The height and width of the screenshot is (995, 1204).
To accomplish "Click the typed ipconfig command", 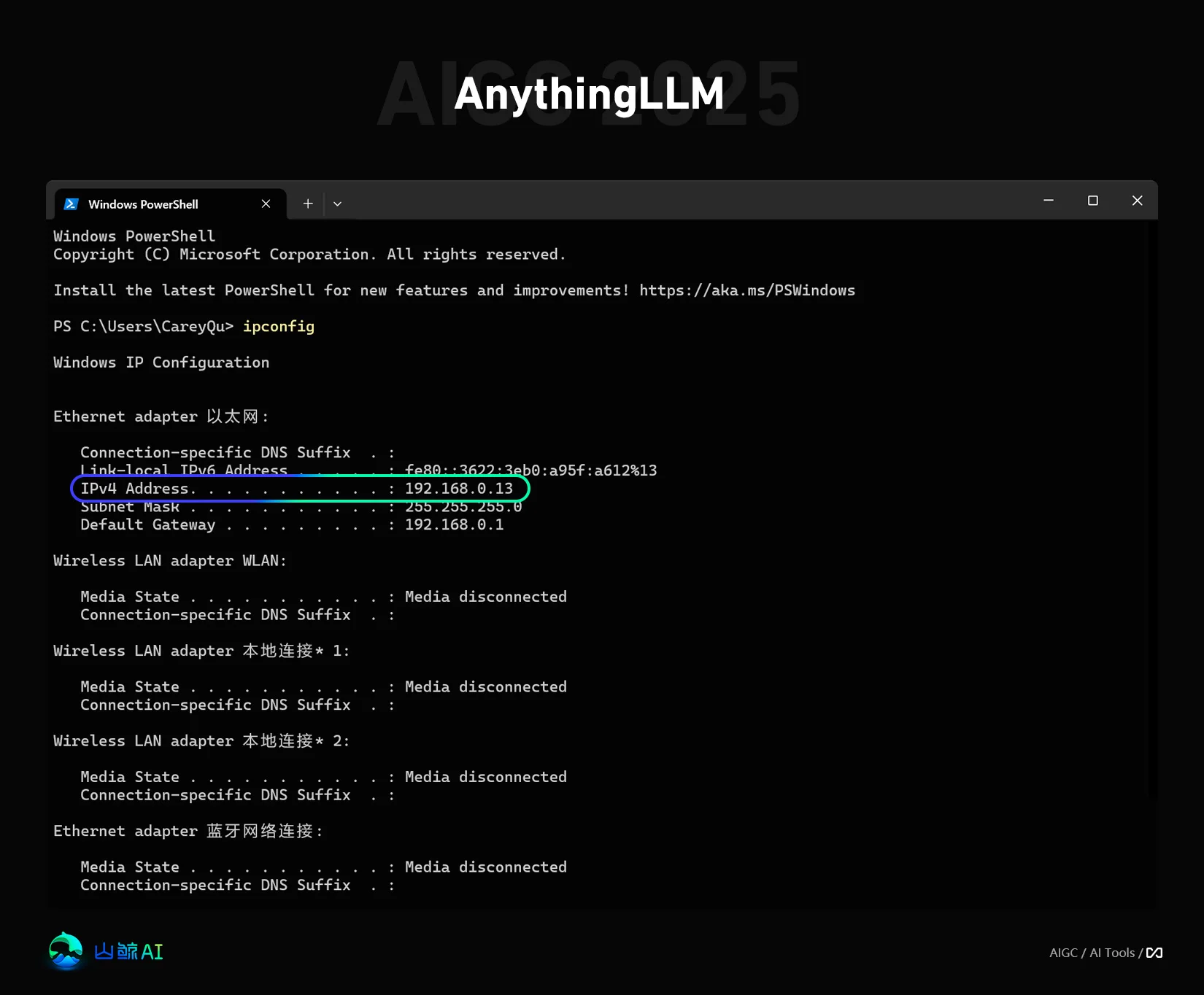I will (279, 326).
